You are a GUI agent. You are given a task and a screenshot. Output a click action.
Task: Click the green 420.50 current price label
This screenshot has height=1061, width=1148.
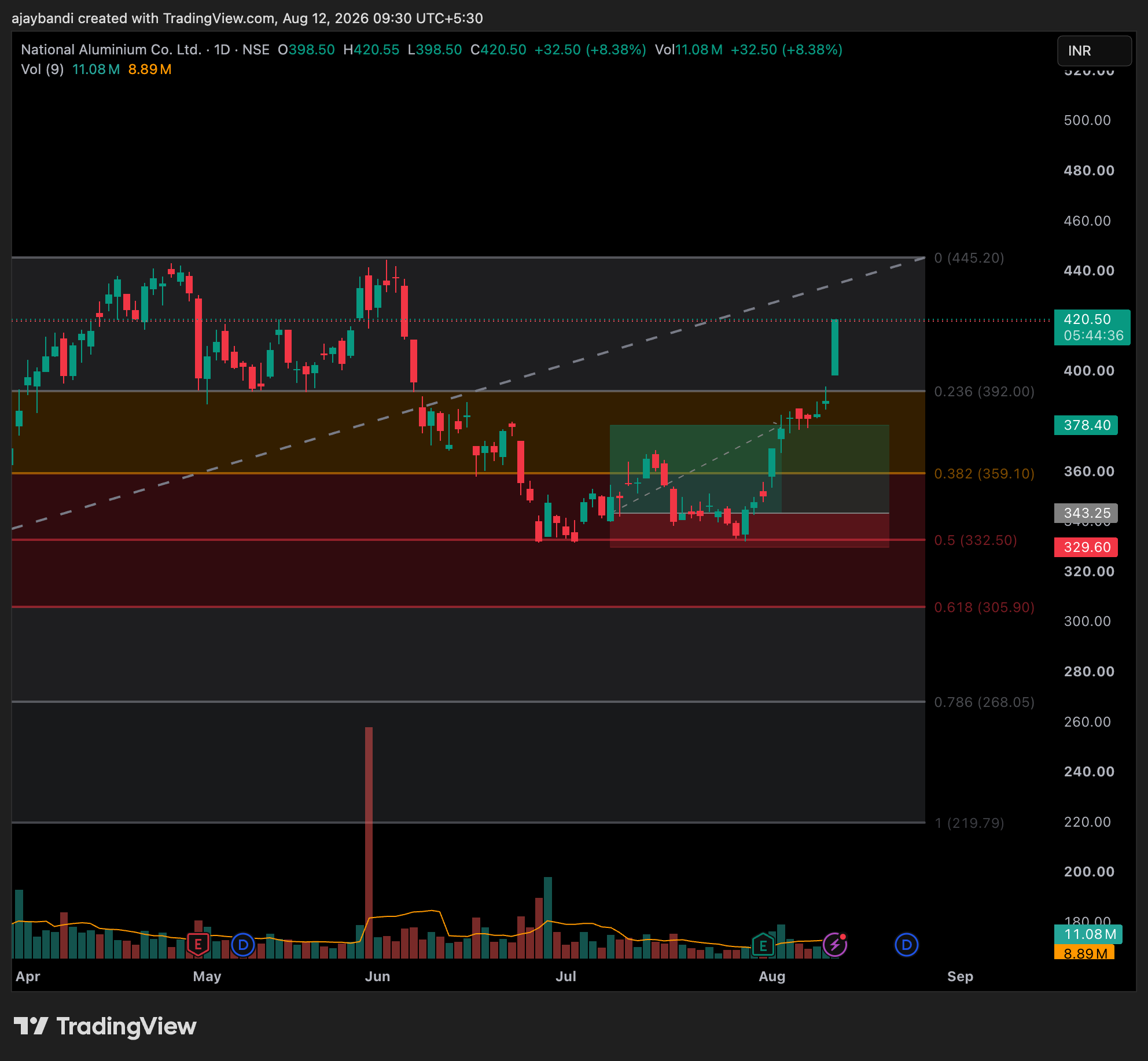[x=1092, y=327]
